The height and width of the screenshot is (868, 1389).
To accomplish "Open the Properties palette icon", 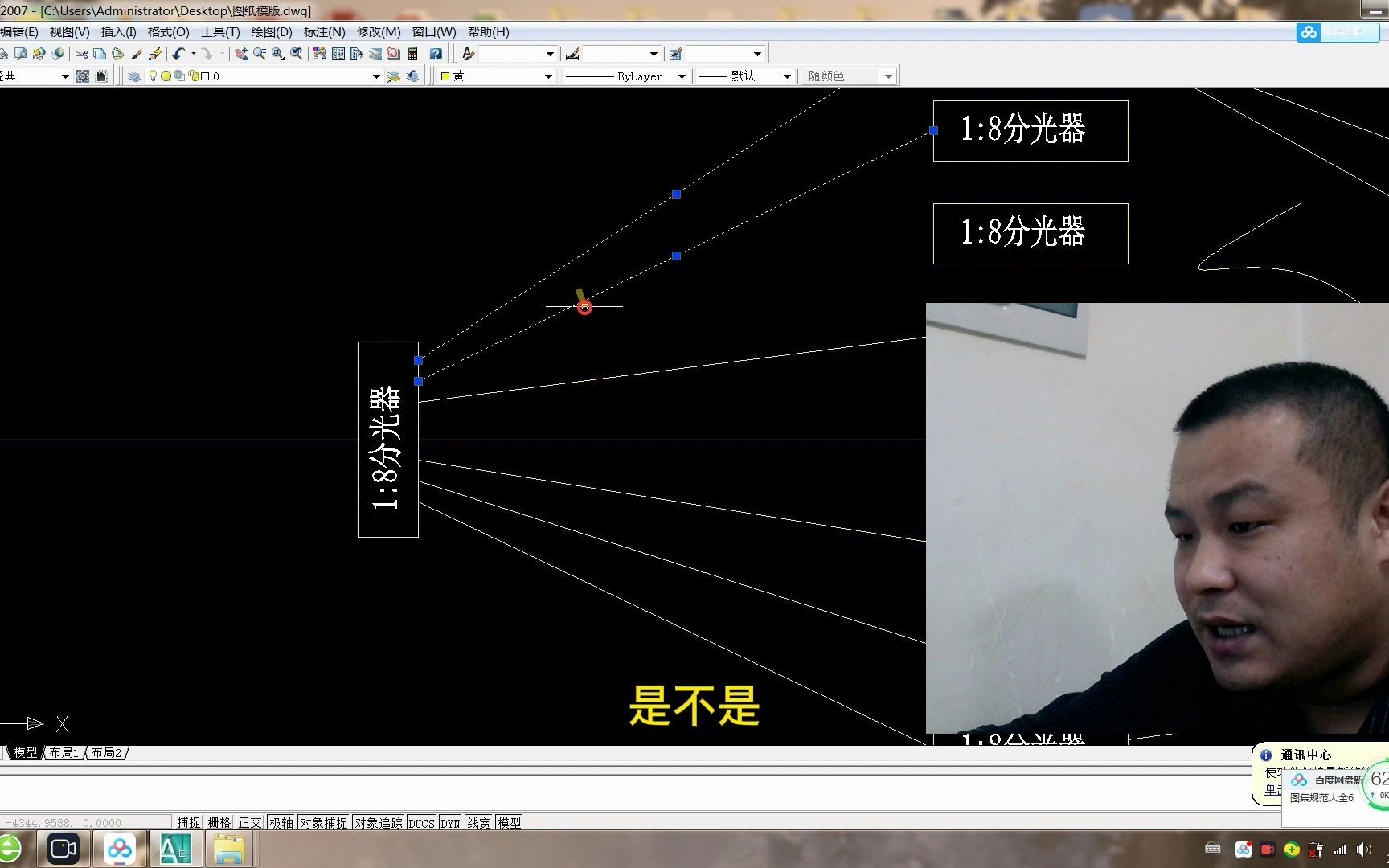I will [320, 54].
